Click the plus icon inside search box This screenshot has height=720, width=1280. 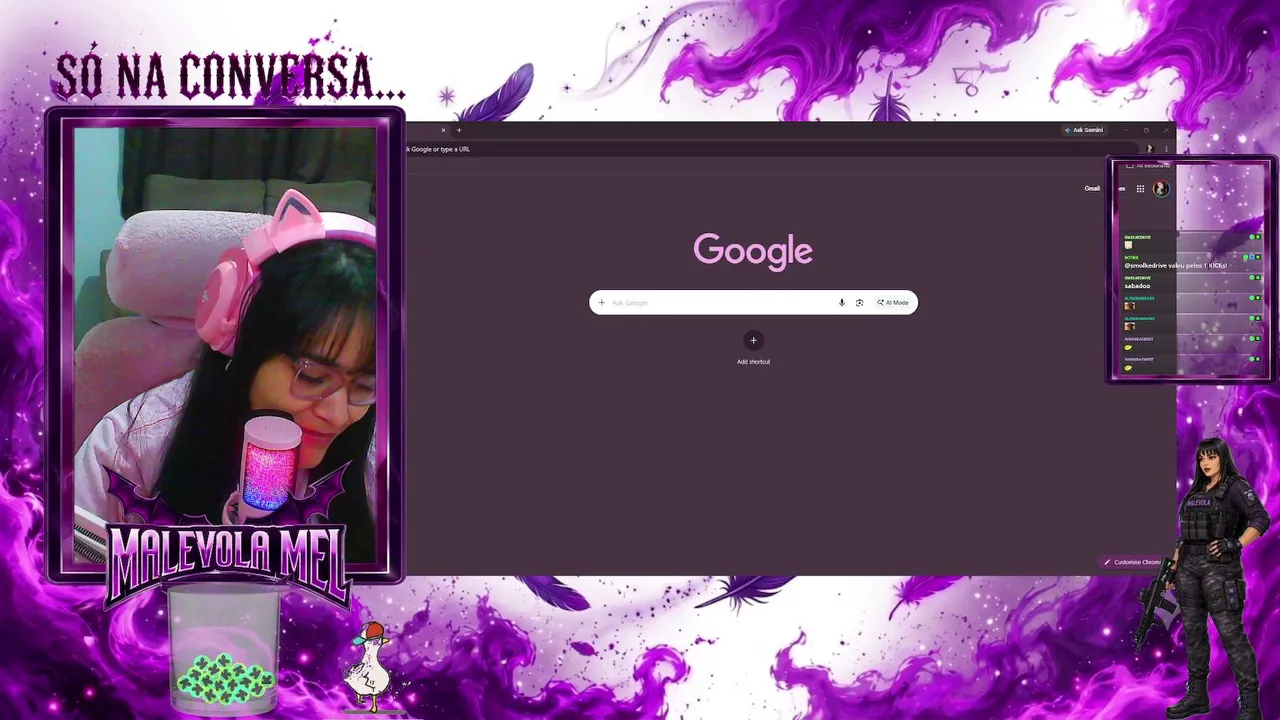(x=601, y=302)
